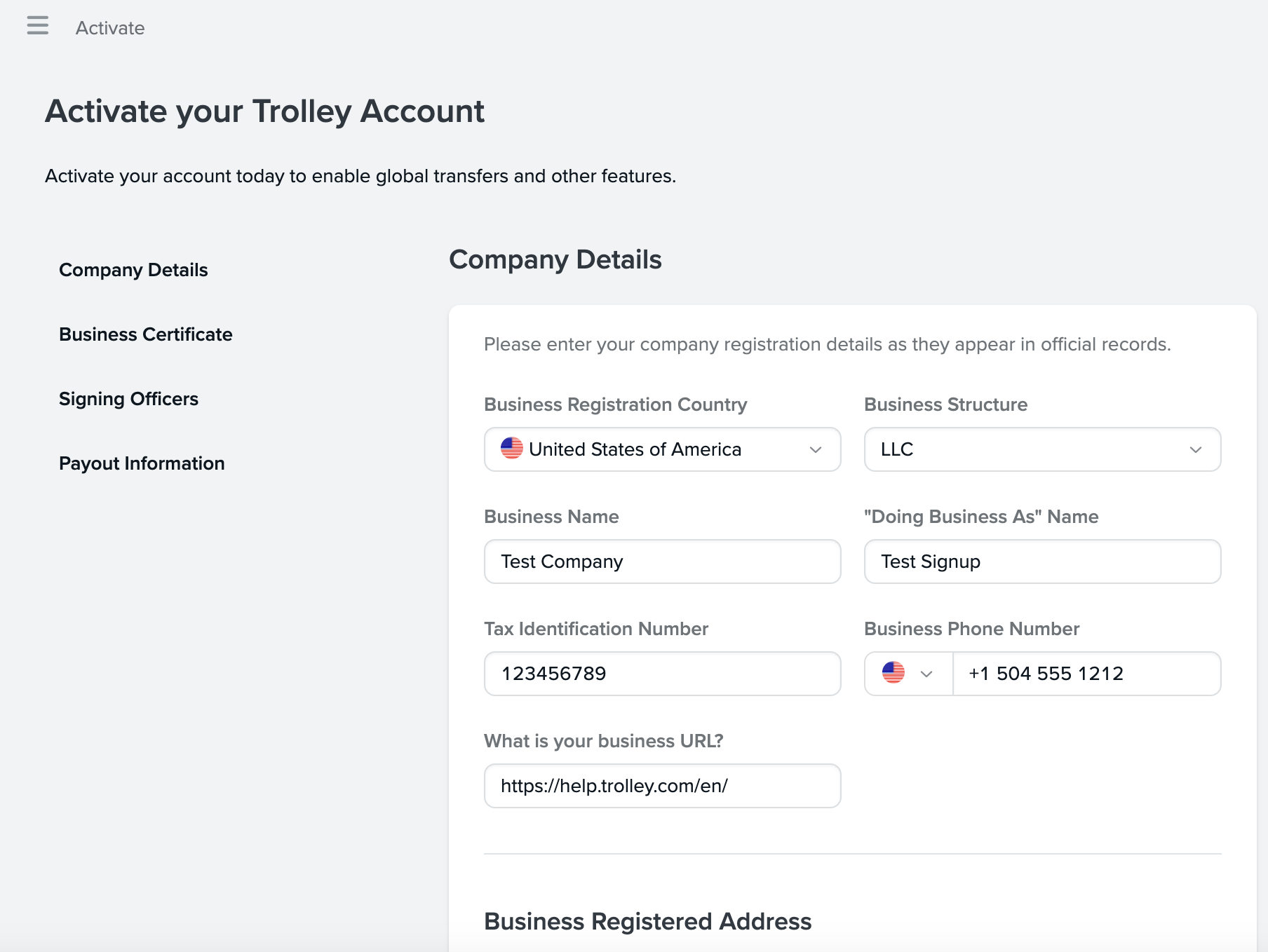Click the chevron in the registration country selector
The width and height of the screenshot is (1268, 952).
815,450
